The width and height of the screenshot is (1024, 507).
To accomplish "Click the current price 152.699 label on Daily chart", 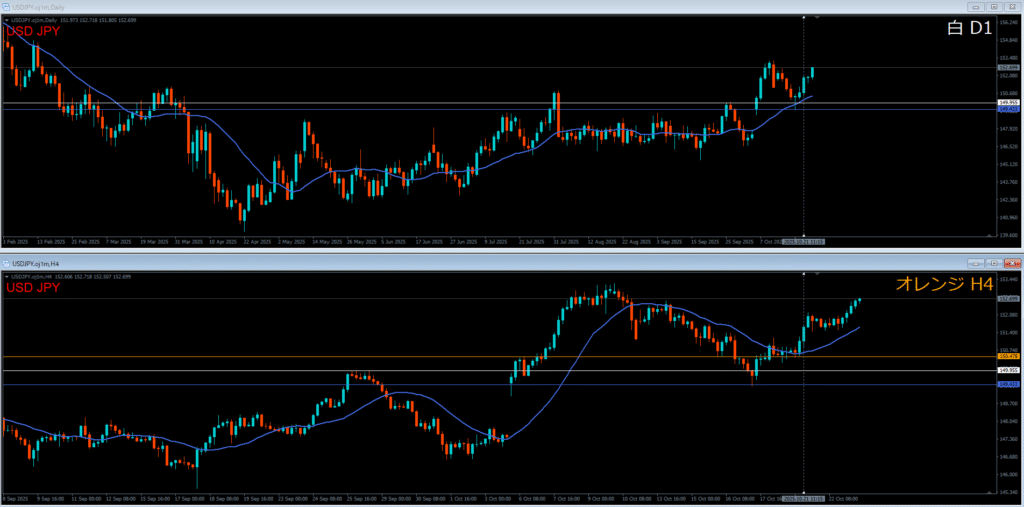I will [1008, 68].
